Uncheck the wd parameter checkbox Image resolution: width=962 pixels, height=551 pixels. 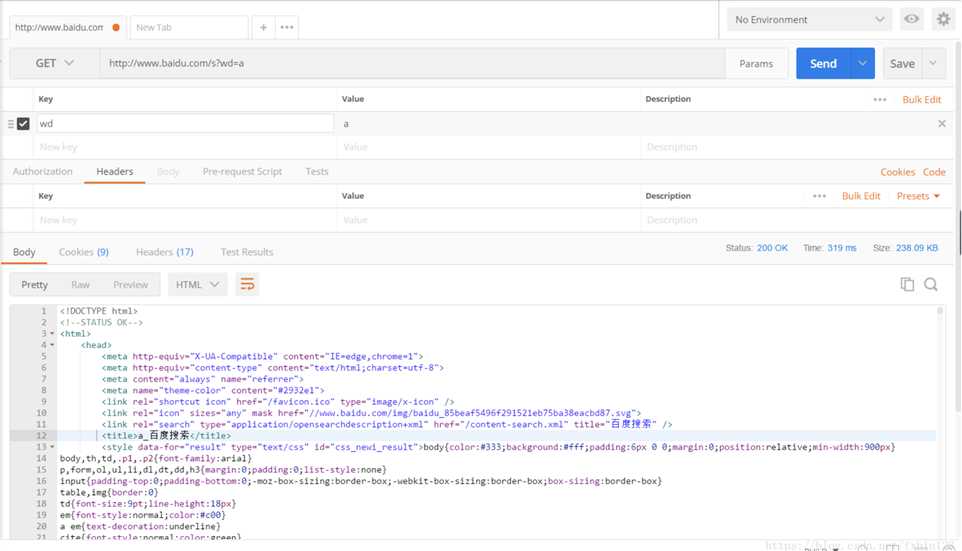click(23, 123)
